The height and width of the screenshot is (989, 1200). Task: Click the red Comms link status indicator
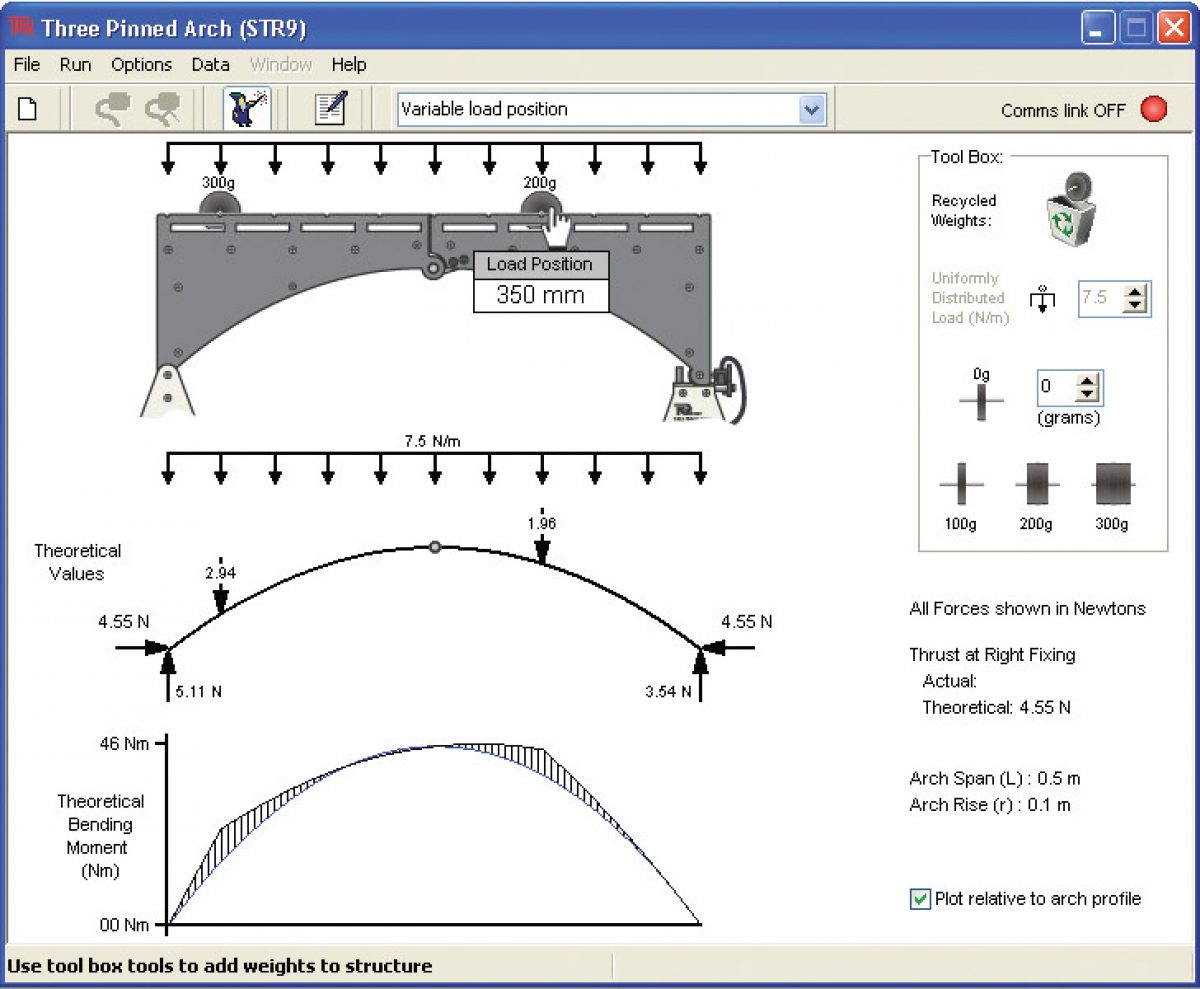[x=1154, y=109]
